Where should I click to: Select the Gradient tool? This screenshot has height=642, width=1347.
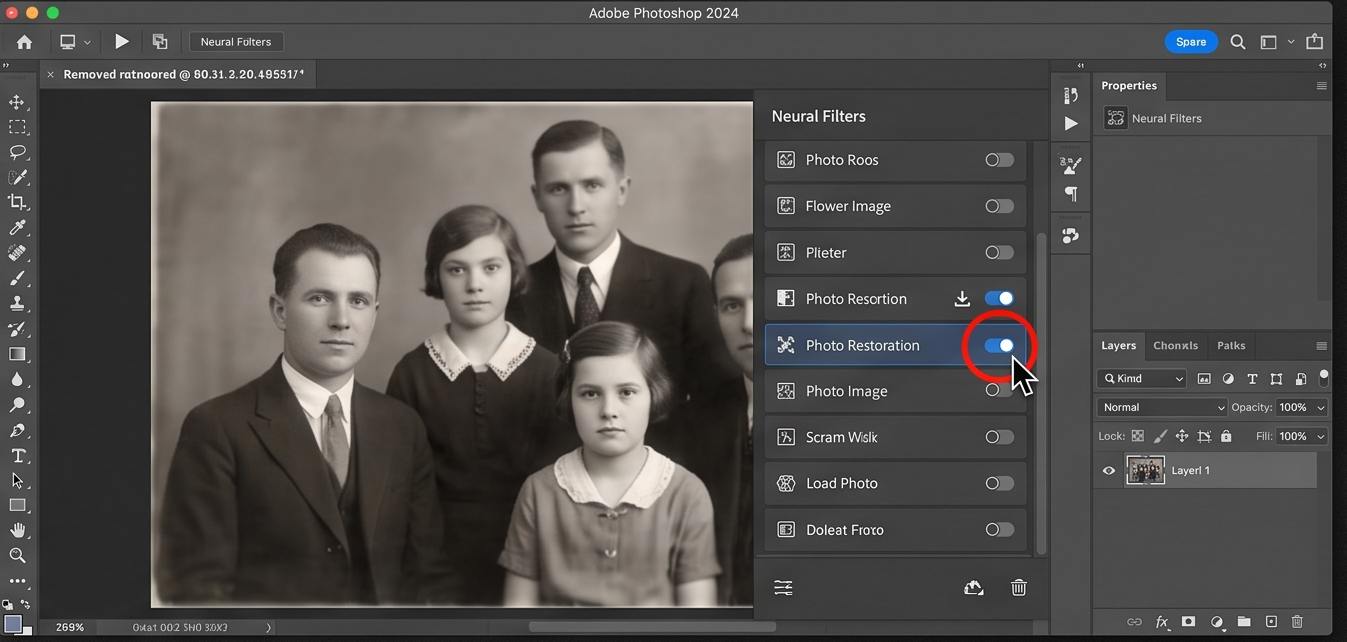tap(17, 354)
